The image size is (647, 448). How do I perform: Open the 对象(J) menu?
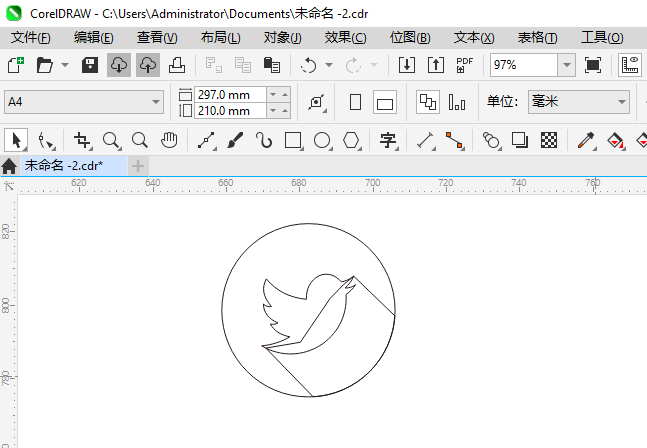click(x=283, y=38)
